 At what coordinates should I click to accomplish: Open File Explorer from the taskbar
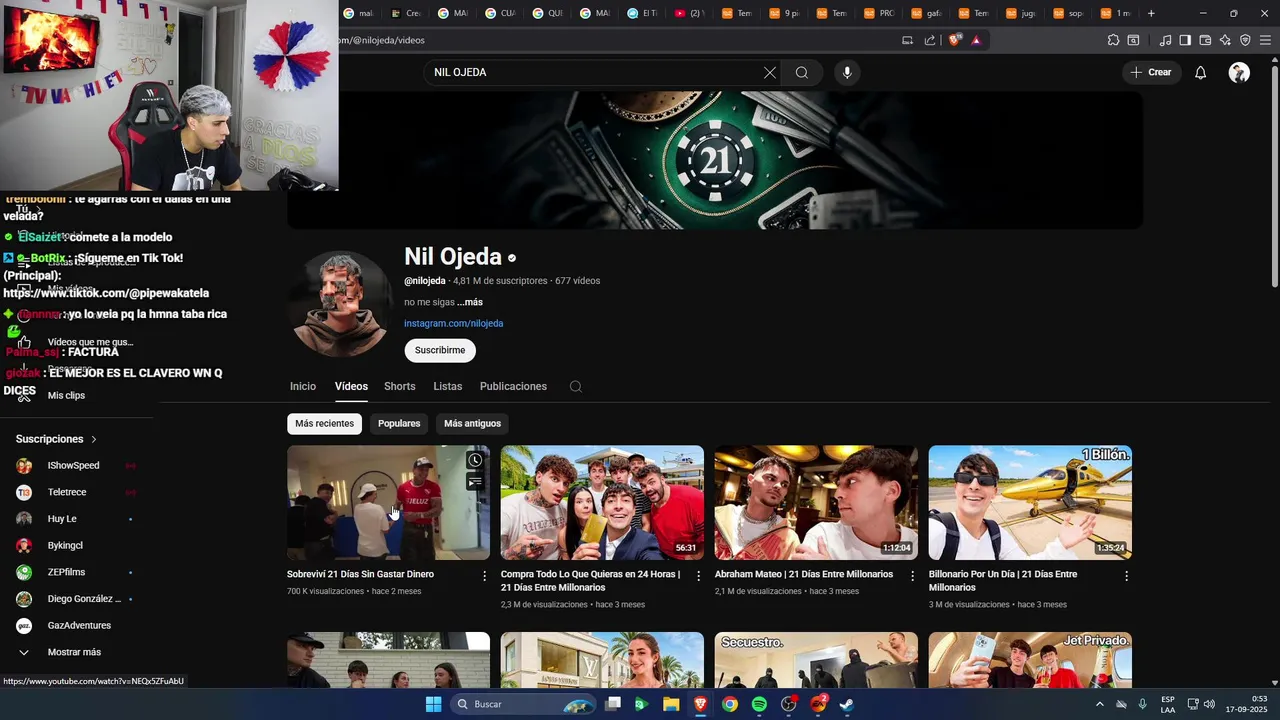671,704
